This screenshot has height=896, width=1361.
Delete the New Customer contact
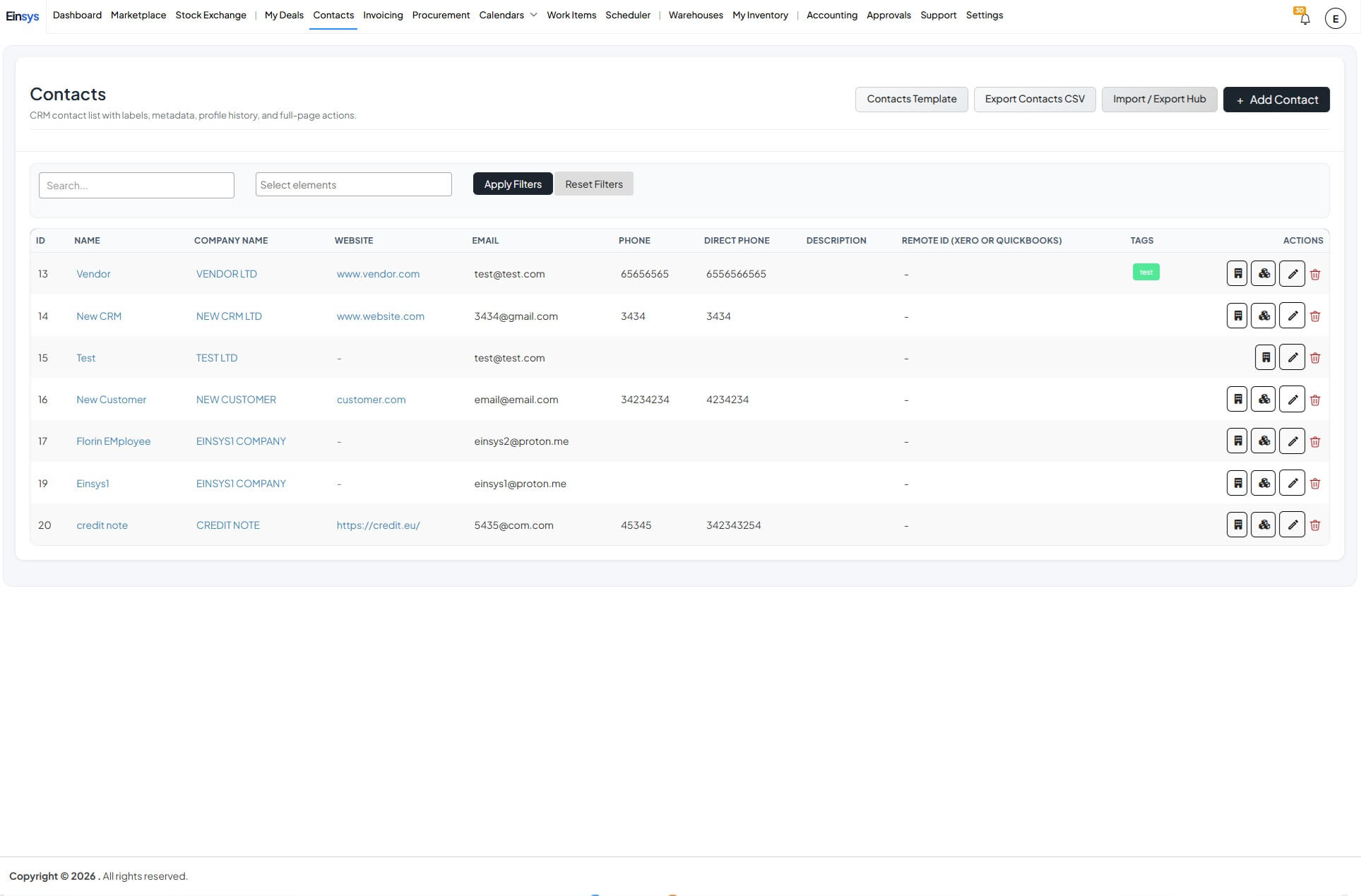[x=1315, y=400]
